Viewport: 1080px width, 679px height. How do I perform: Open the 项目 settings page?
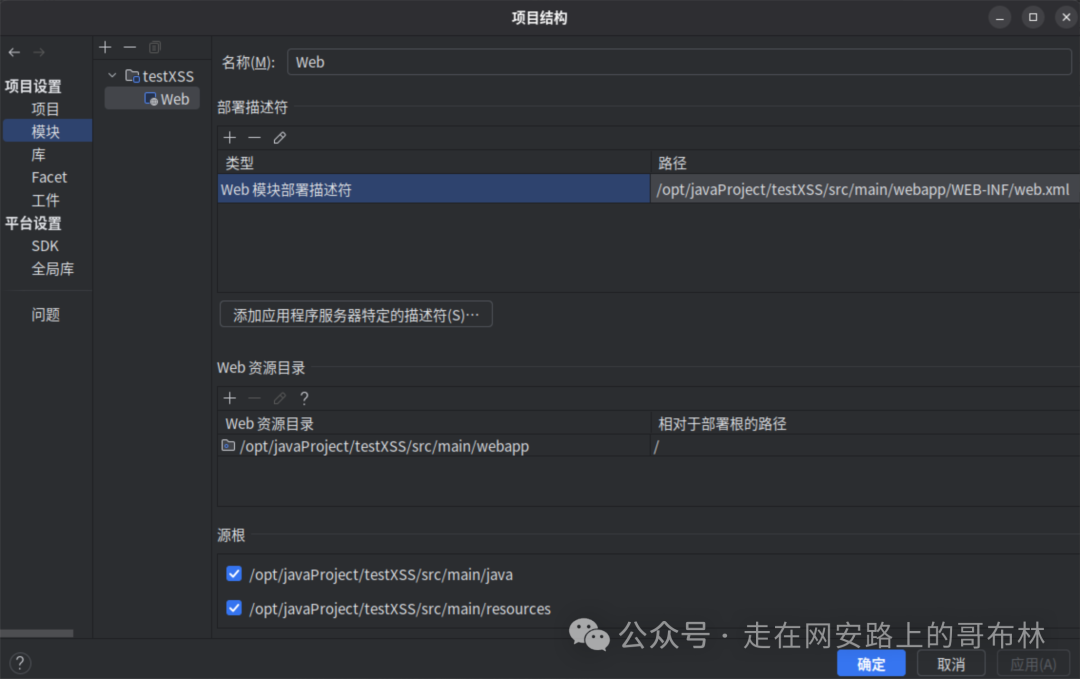[45, 109]
